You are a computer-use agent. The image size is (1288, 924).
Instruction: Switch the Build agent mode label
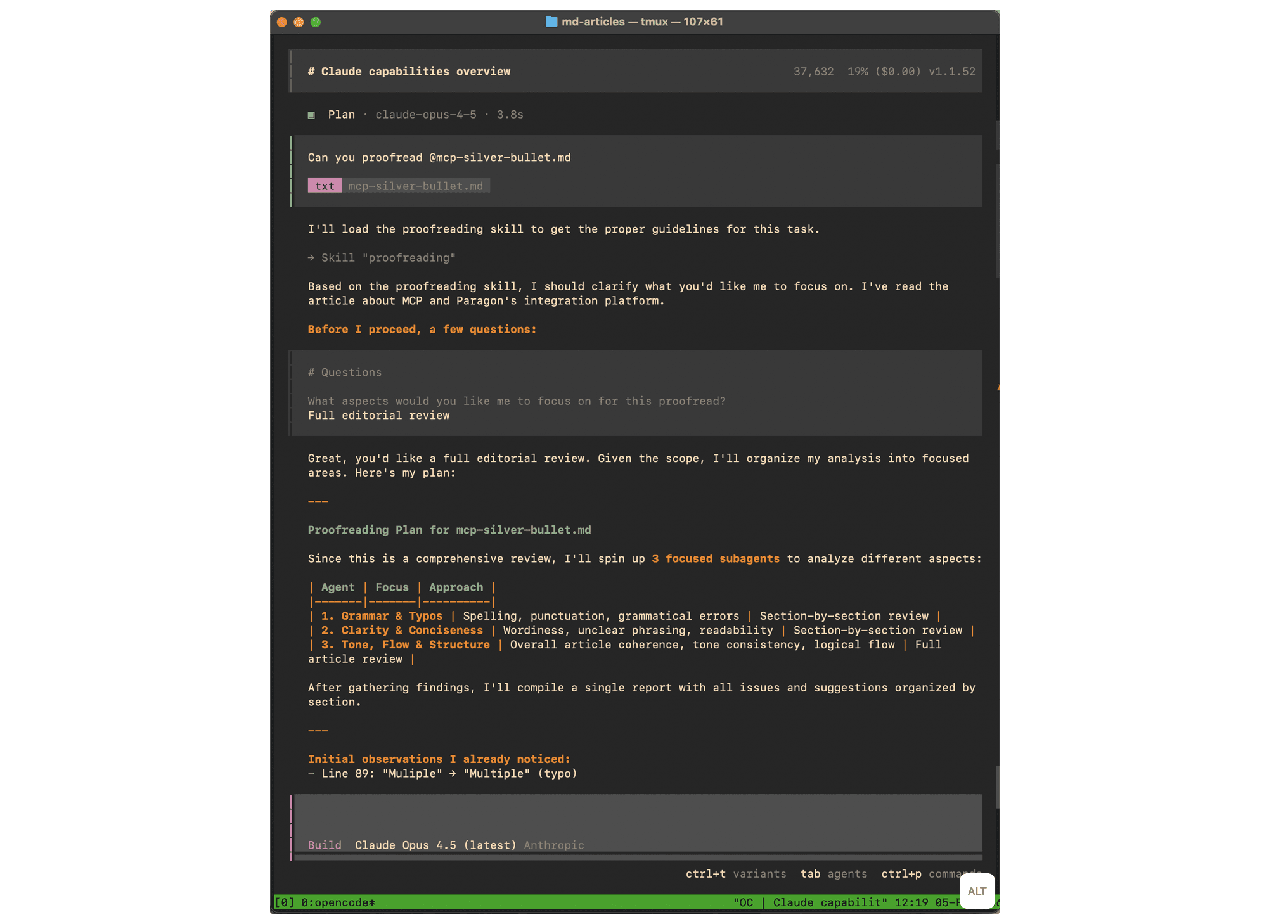coord(325,845)
